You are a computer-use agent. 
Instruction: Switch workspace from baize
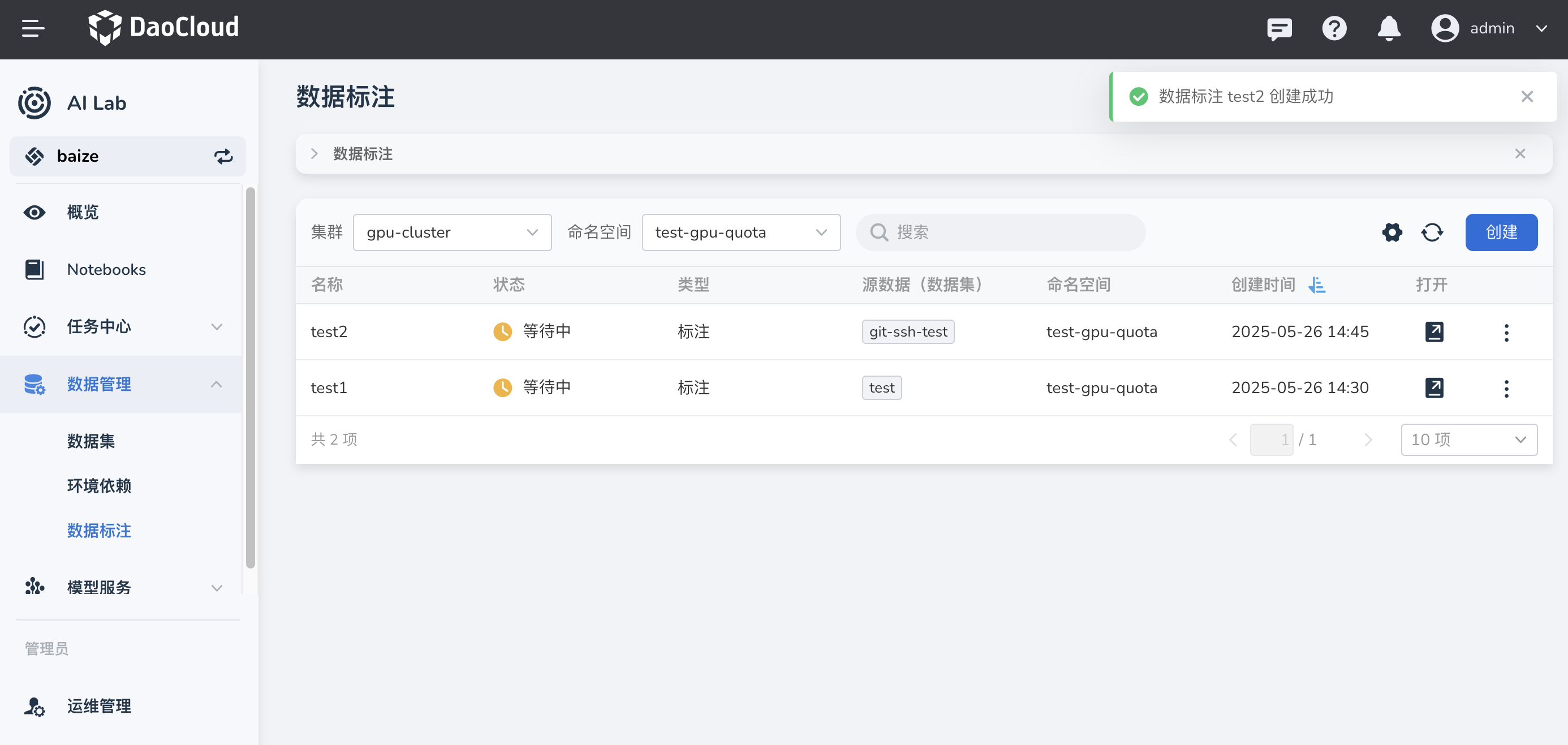[223, 157]
